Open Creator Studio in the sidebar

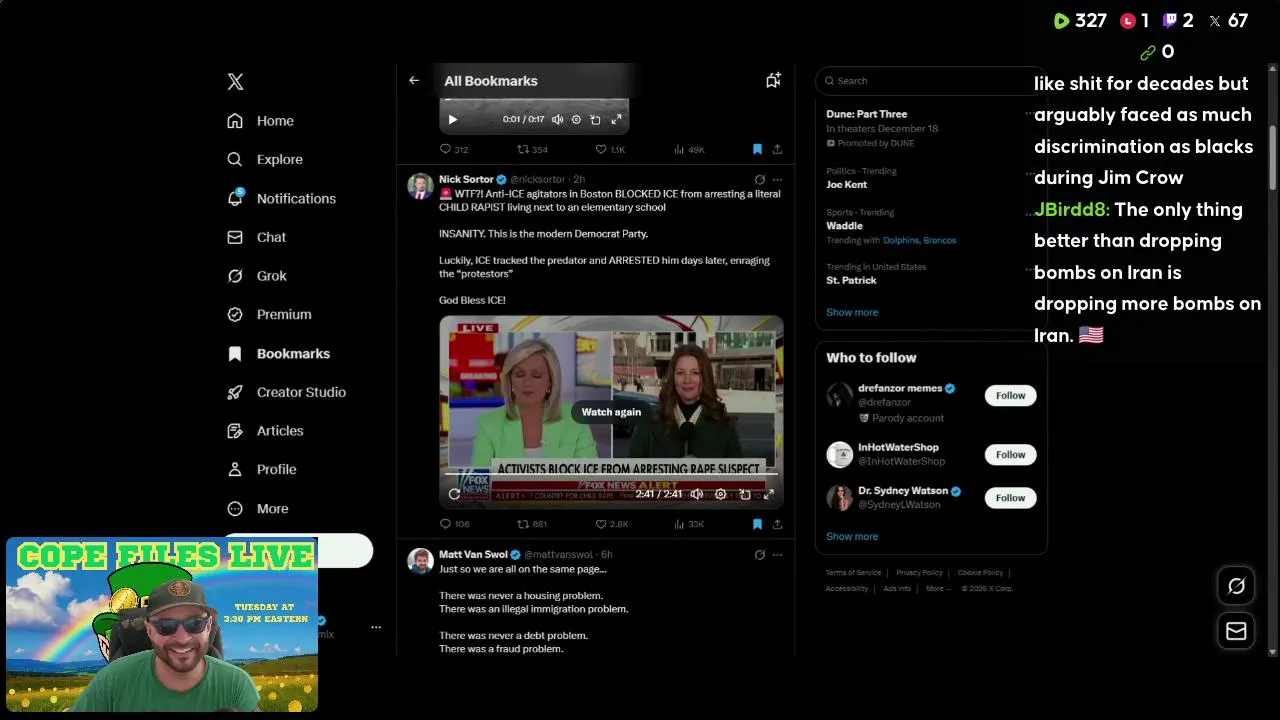[x=286, y=392]
